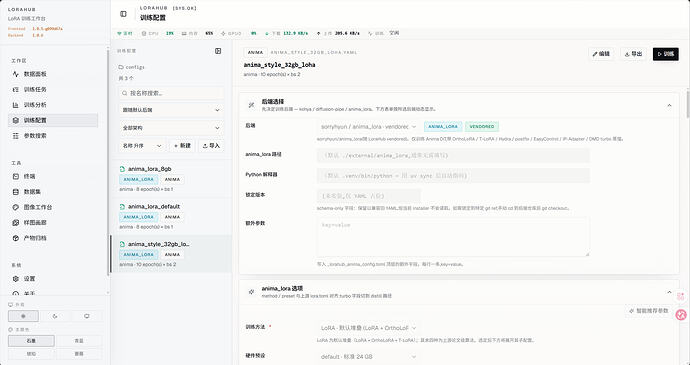
Task: Switch to dark appearance mode (moon icon)
Action: (55, 316)
